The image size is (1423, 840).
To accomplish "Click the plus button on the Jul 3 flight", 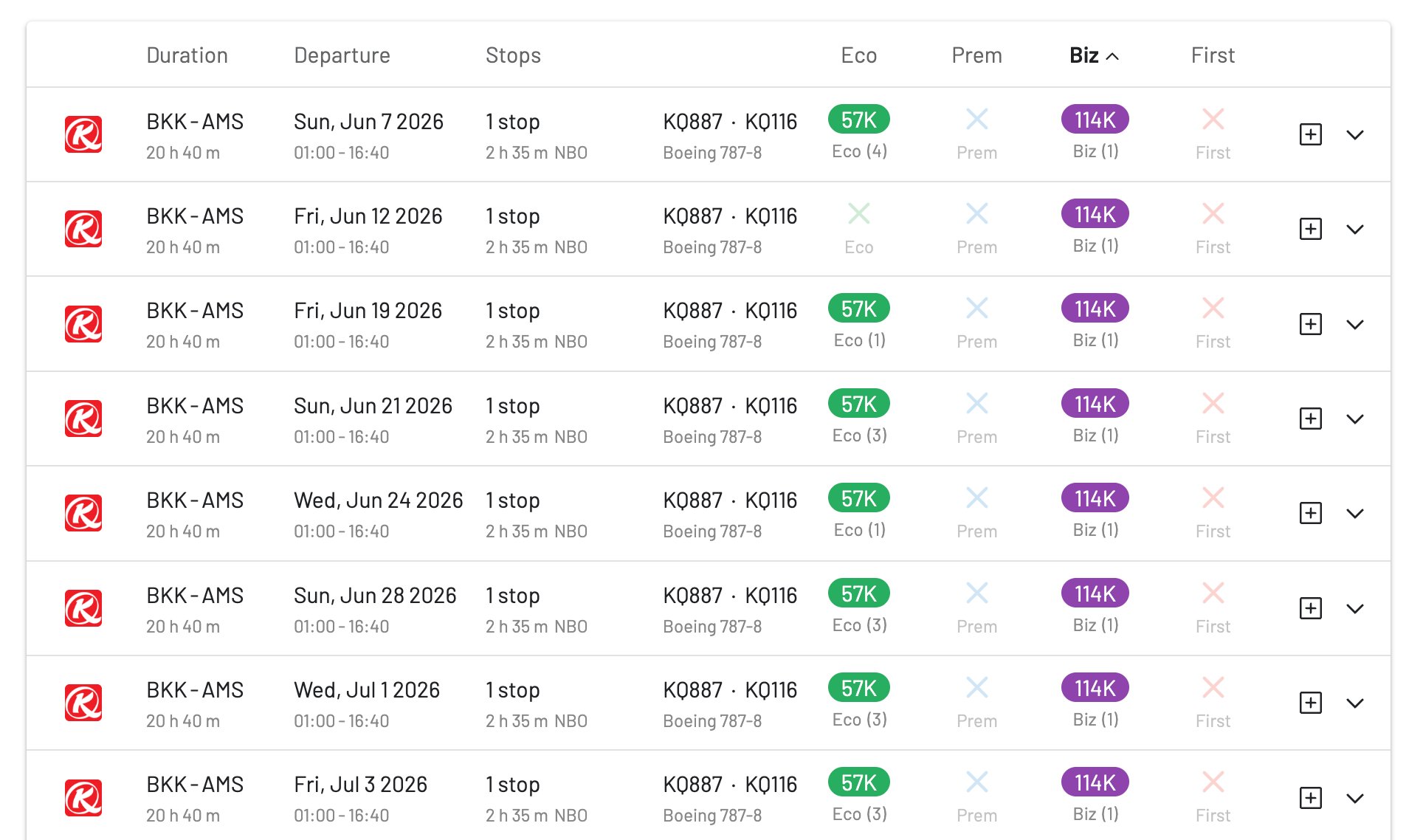I will (x=1310, y=797).
